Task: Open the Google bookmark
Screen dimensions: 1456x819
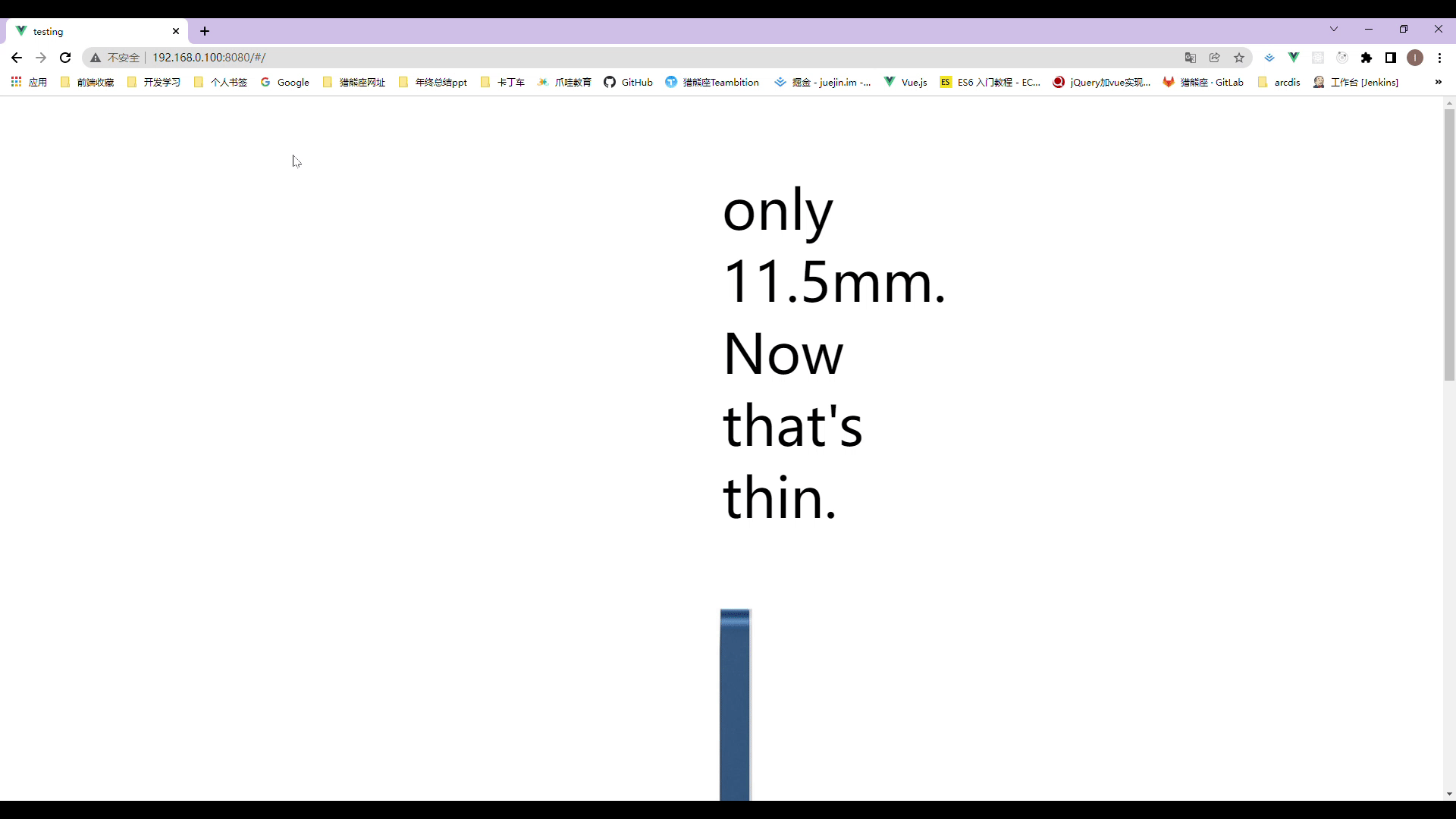Action: [x=284, y=82]
